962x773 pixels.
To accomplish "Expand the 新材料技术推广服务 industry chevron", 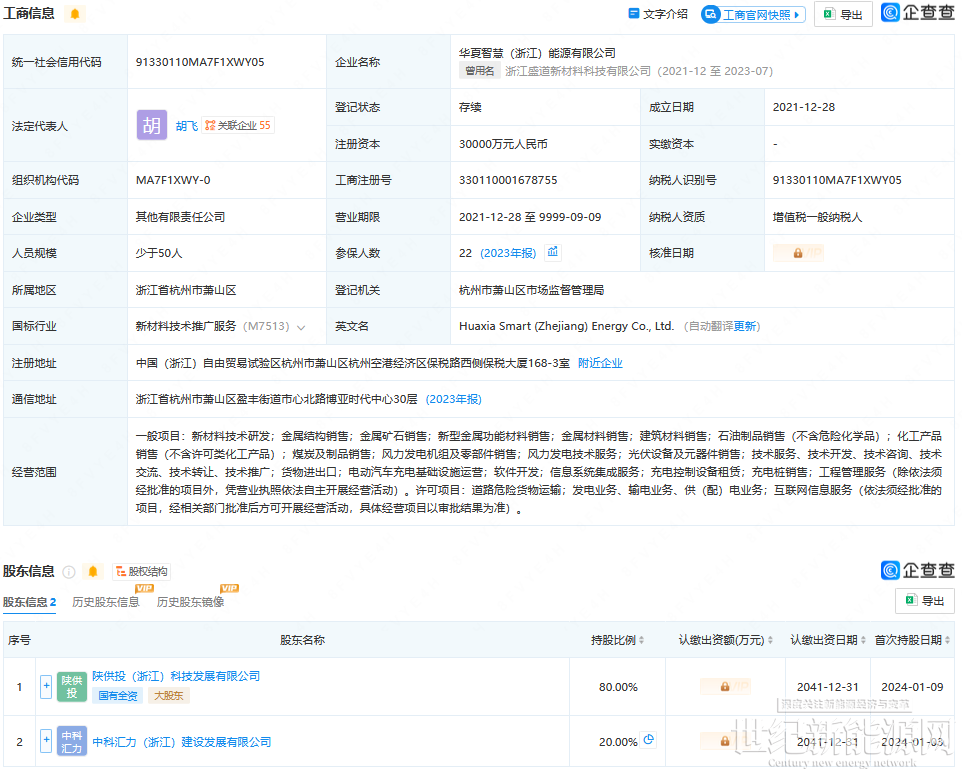I will coord(301,327).
